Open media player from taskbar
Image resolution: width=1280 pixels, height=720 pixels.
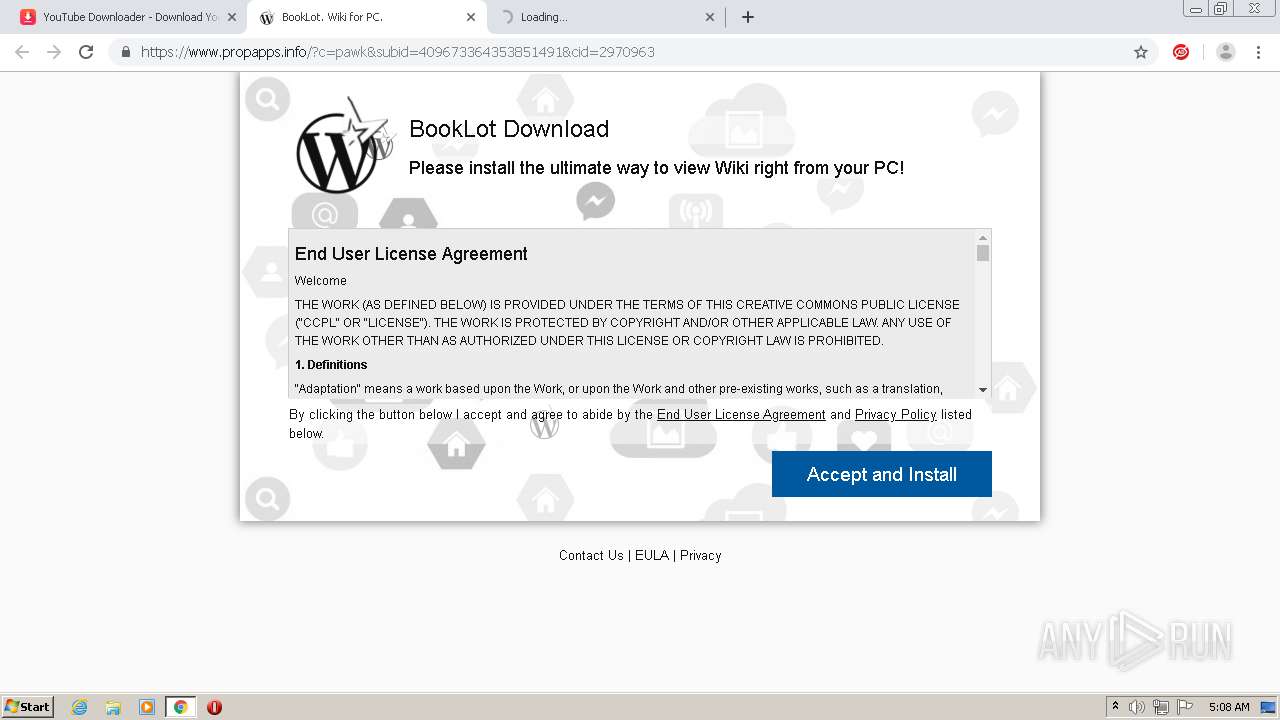coord(147,707)
